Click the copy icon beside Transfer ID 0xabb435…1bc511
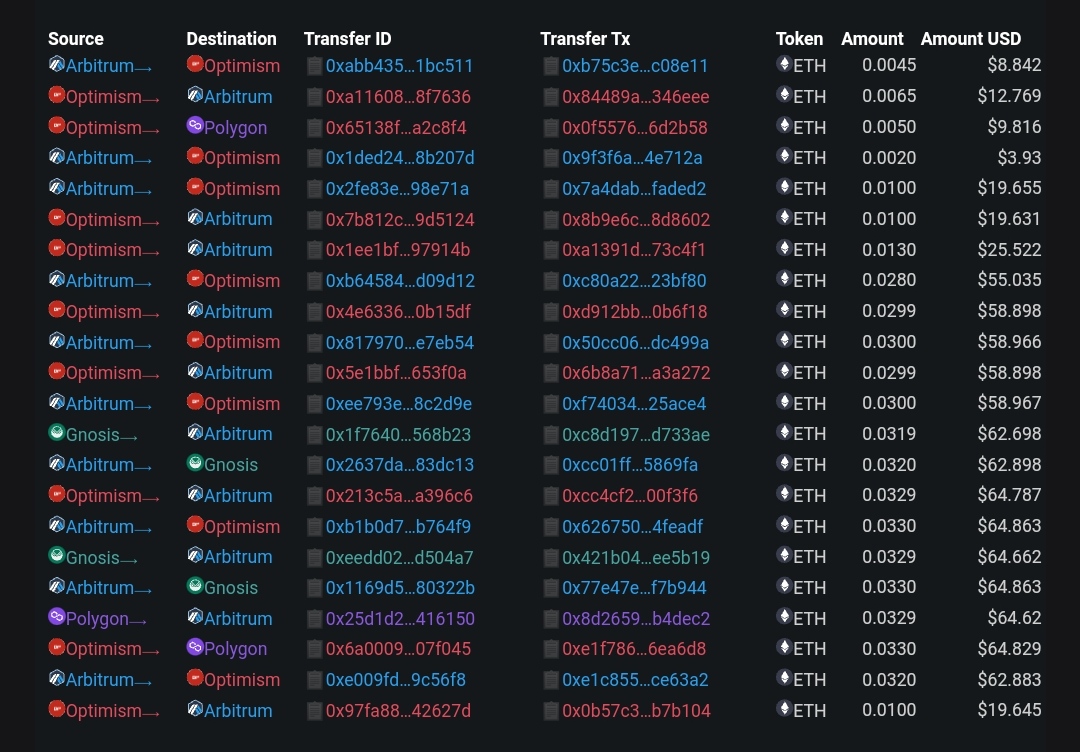The height and width of the screenshot is (752, 1080). pos(314,66)
